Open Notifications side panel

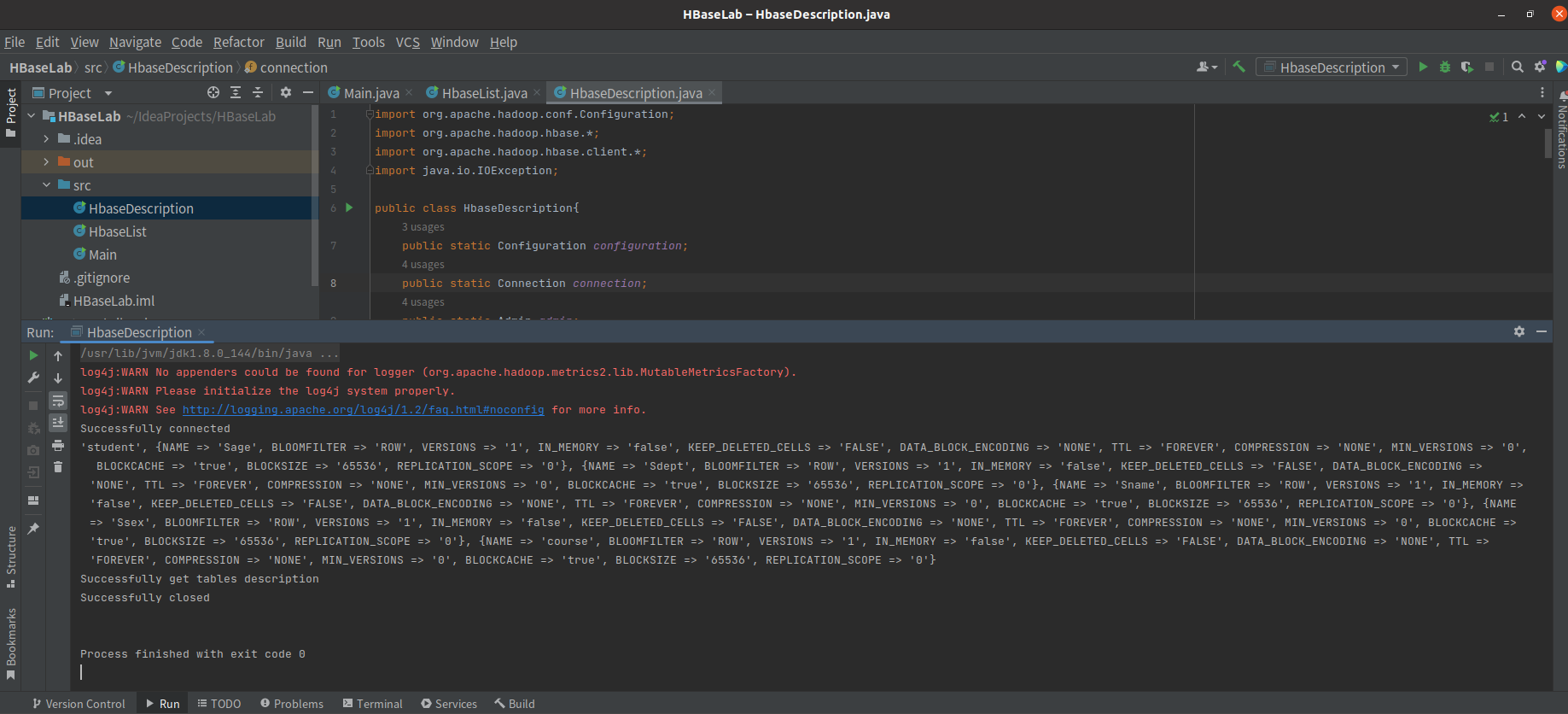coord(1561,132)
